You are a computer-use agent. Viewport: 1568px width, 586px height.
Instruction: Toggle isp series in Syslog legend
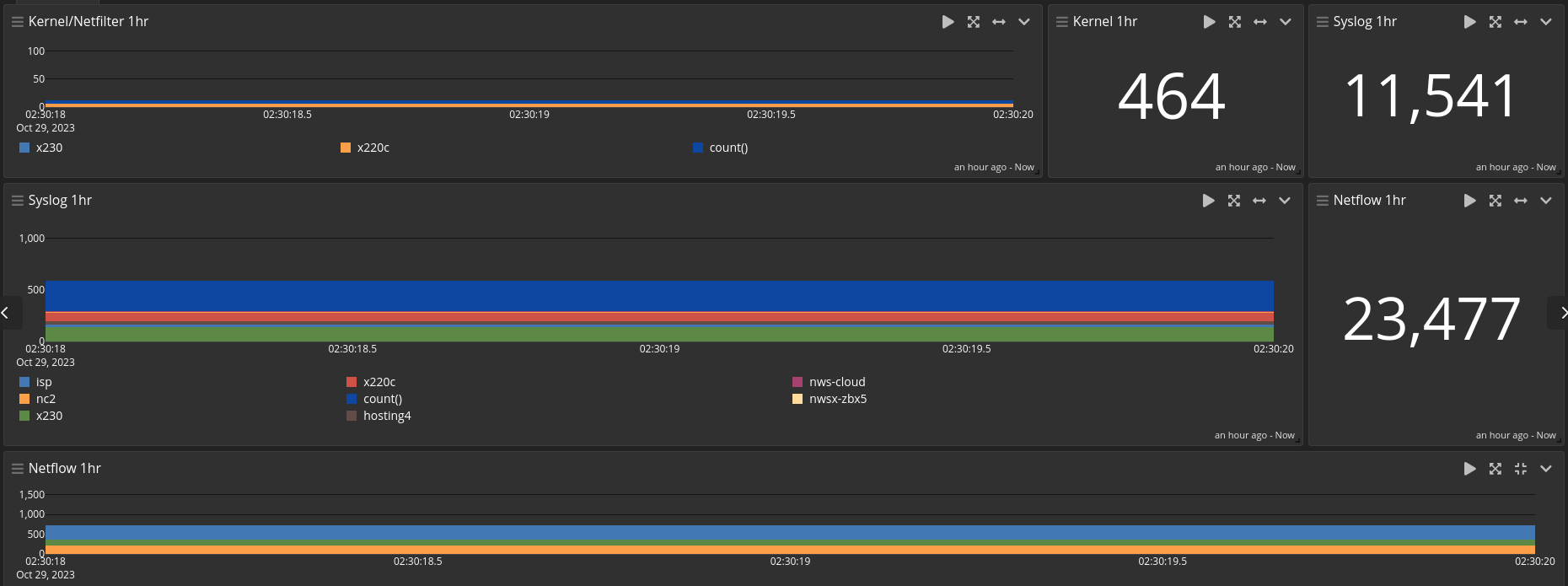click(x=35, y=382)
